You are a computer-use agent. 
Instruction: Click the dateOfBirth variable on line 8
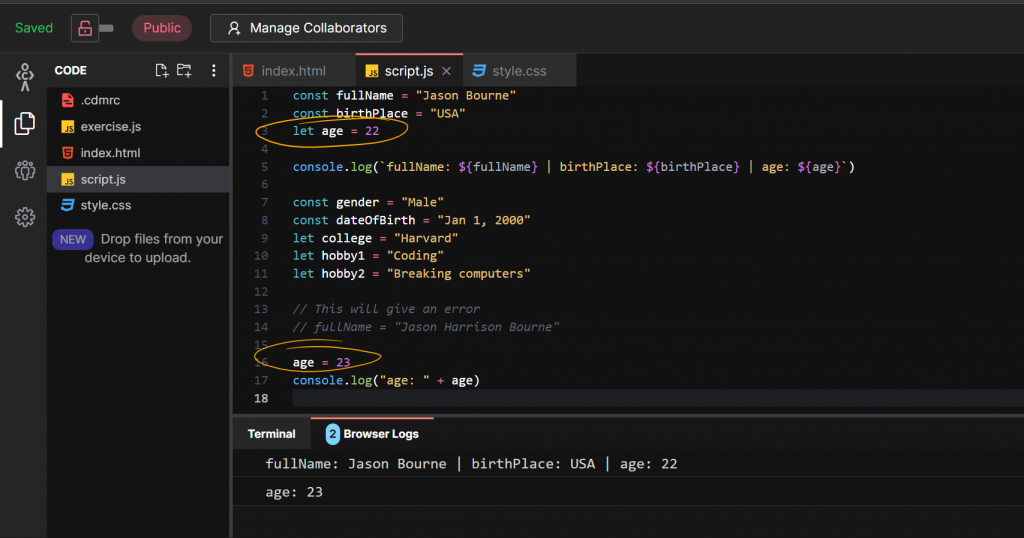point(376,221)
